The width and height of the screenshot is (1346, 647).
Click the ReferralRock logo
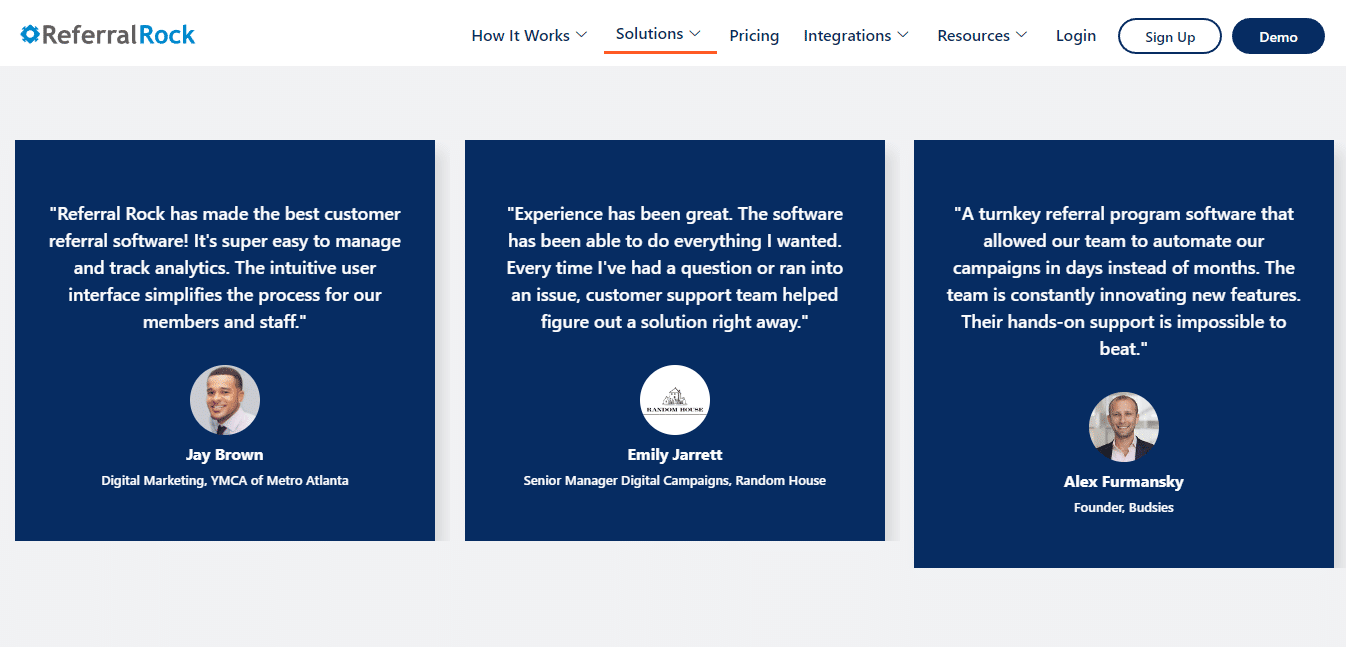(108, 35)
